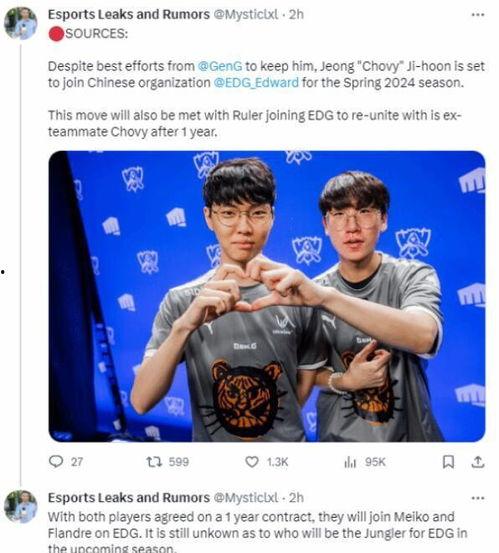Open the second tweet's profile avatar
499x553 pixels.
pos(20,506)
